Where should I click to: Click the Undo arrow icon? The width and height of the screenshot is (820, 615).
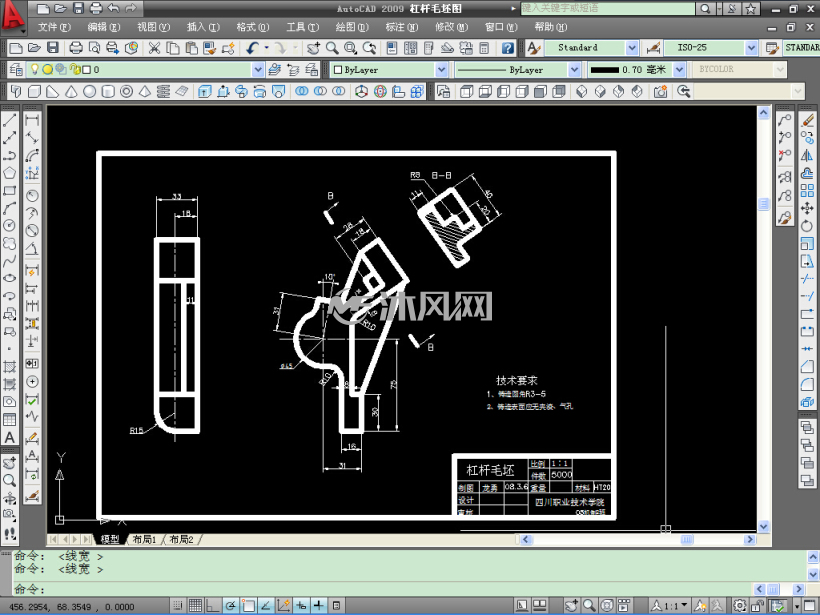pyautogui.click(x=253, y=48)
